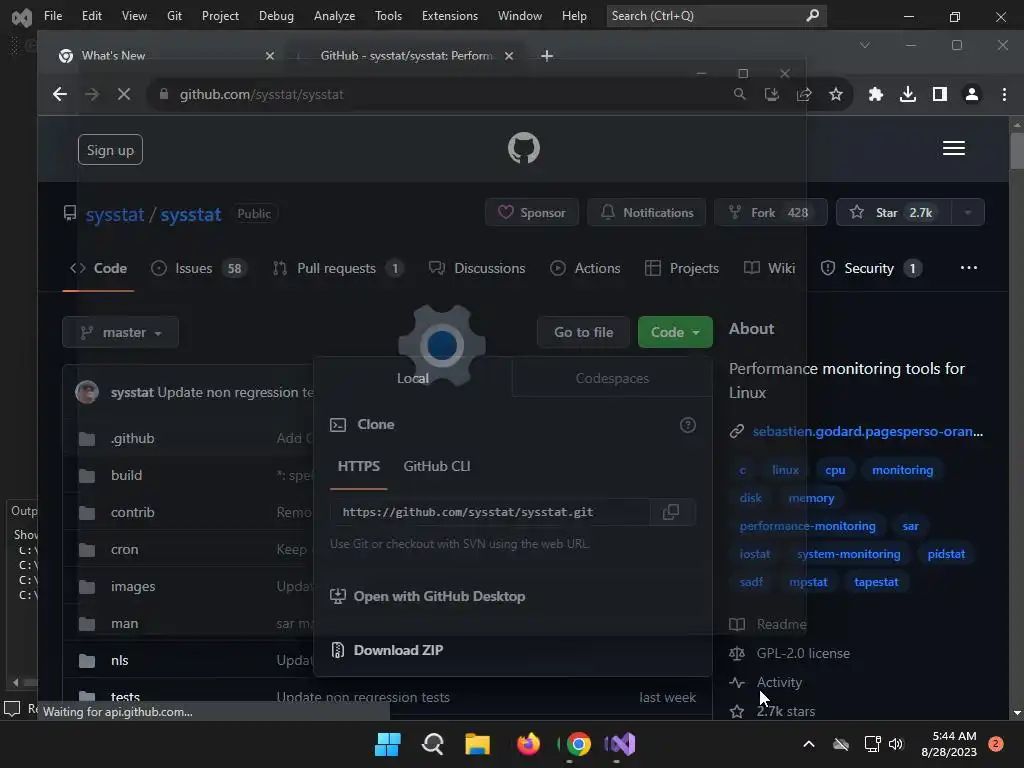Click the GitHub octocat logo
Viewport: 1024px width, 768px height.
coord(524,148)
